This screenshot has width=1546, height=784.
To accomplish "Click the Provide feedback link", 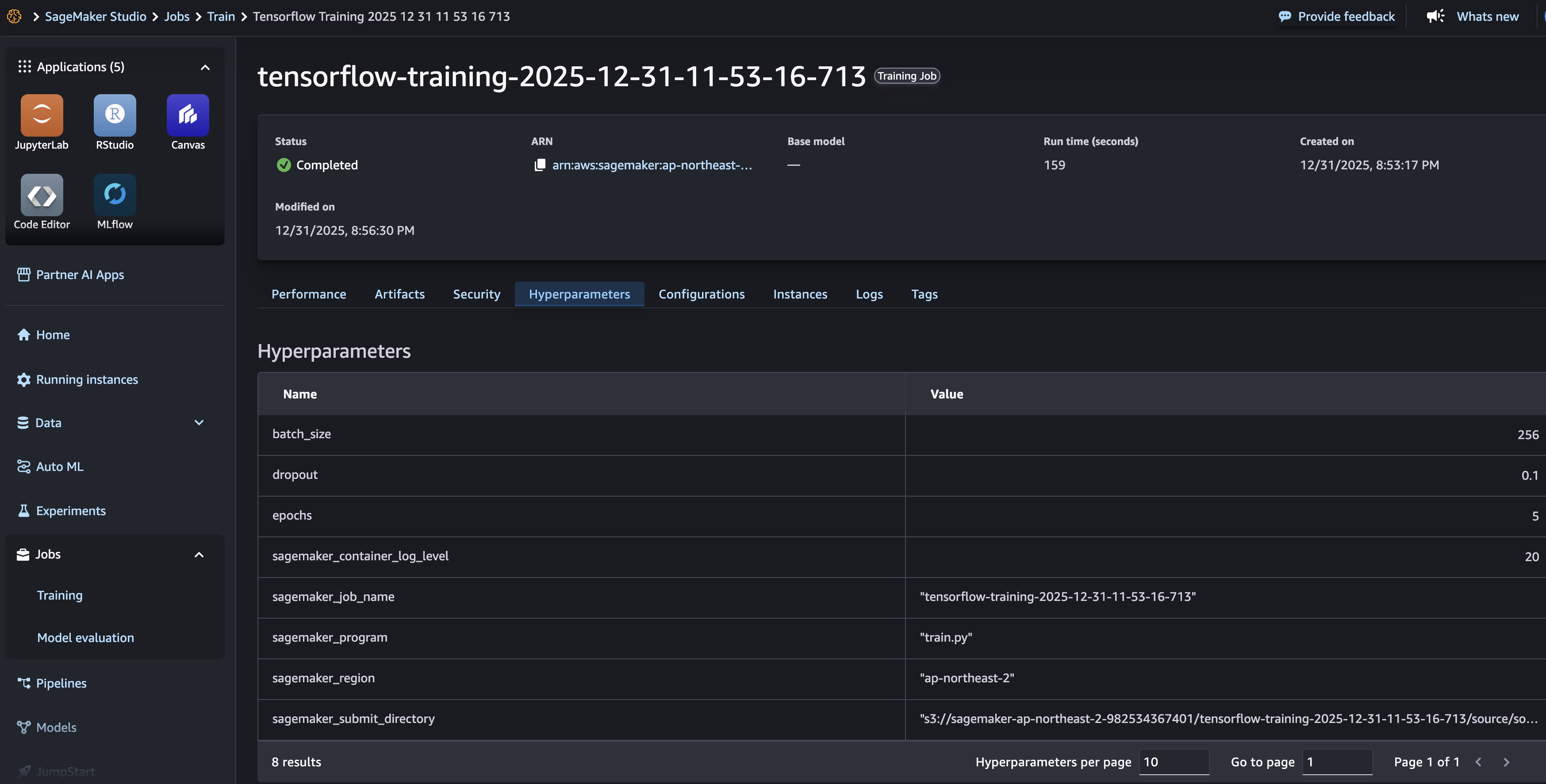I will [1346, 16].
